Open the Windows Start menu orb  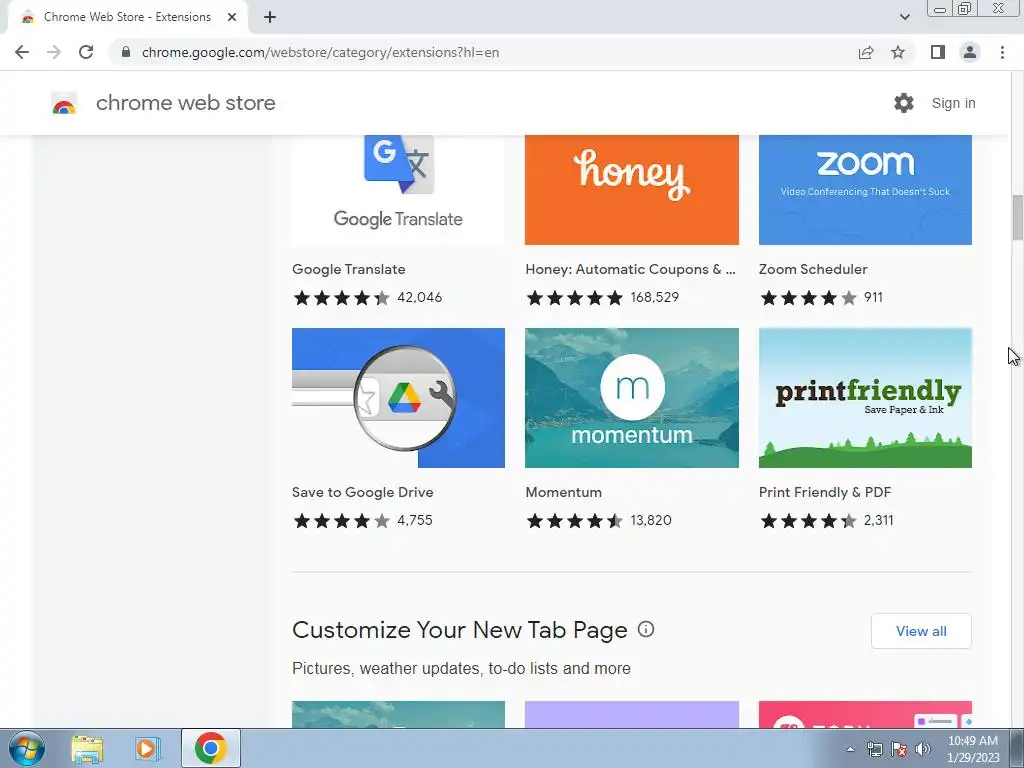pos(27,748)
